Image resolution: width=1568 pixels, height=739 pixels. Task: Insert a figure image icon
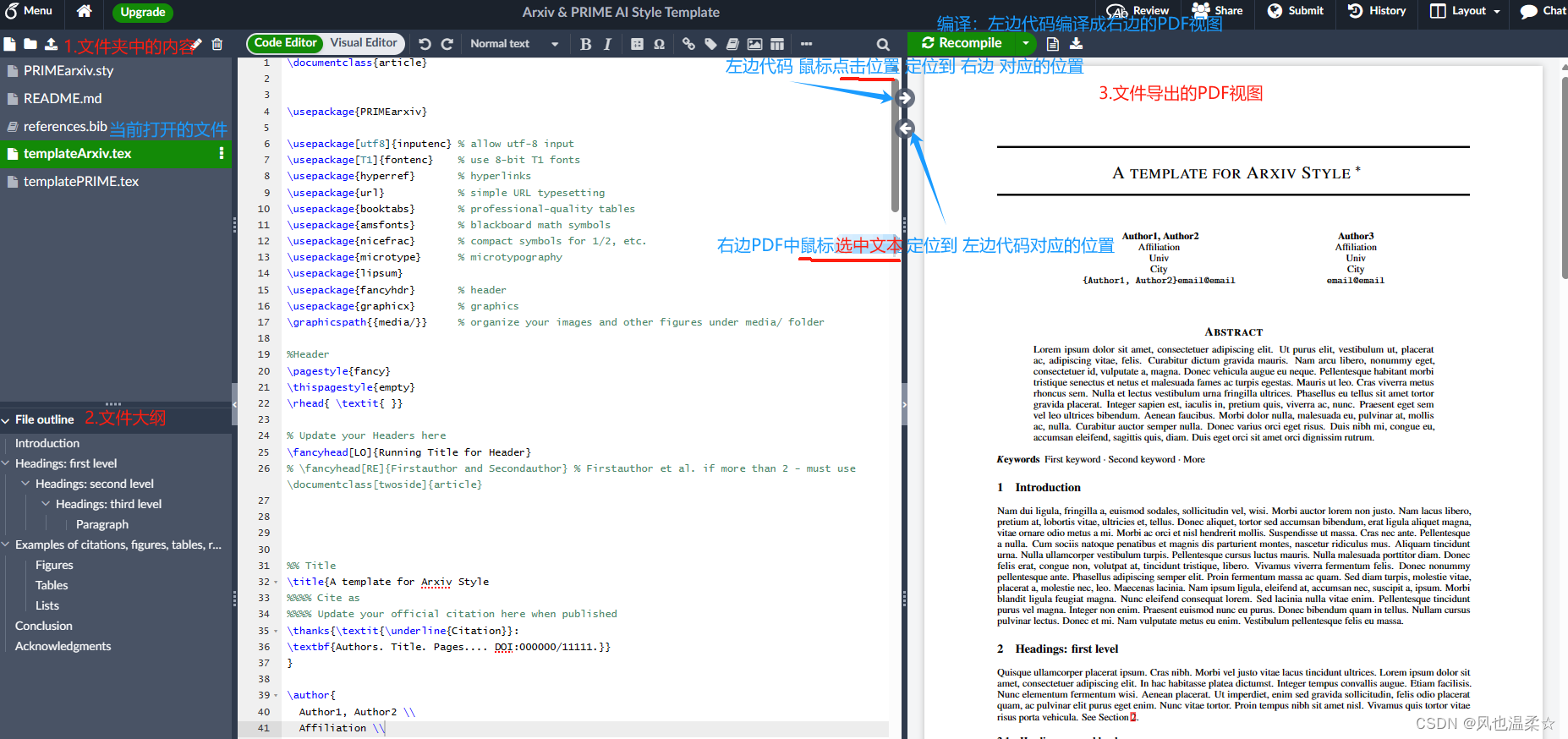coord(754,44)
